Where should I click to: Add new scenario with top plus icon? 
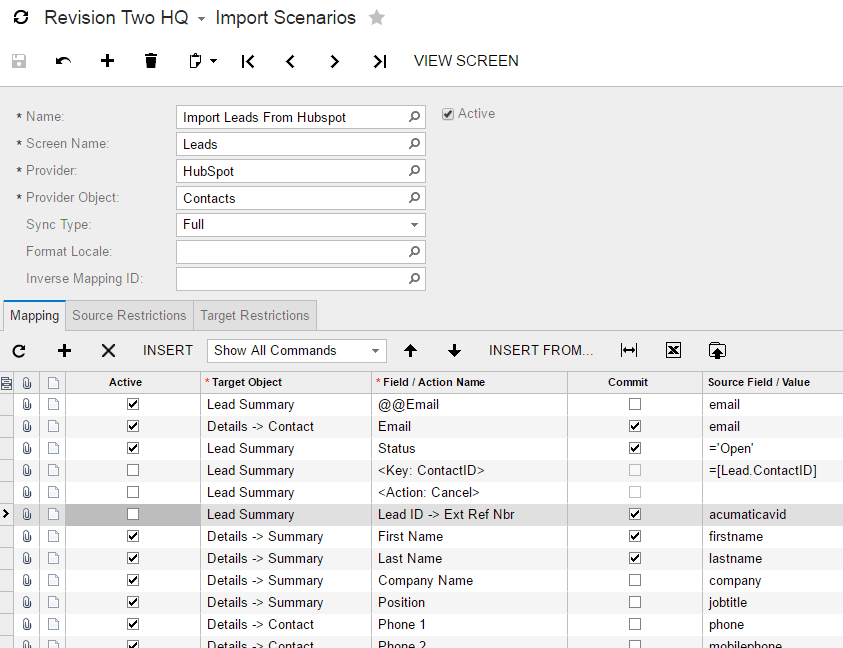(x=107, y=61)
